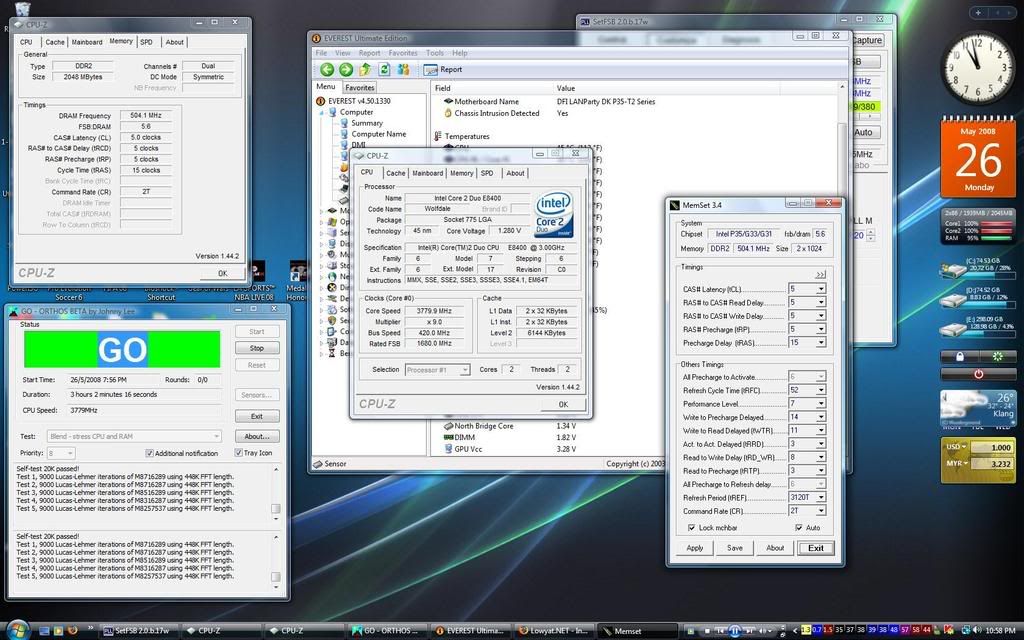
Task: Click the Apply button in MemSet
Action: coord(695,548)
